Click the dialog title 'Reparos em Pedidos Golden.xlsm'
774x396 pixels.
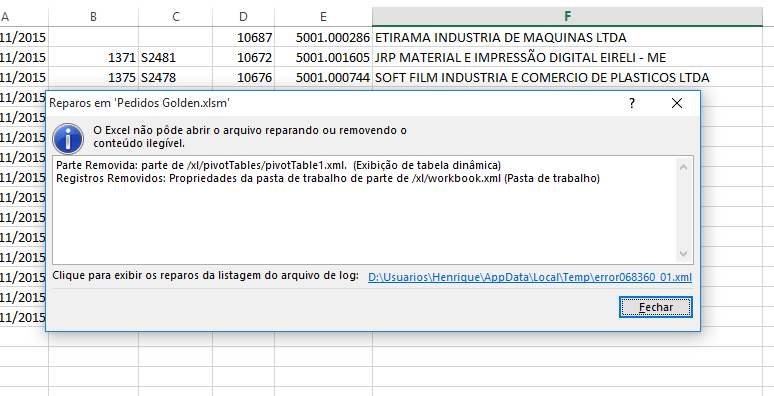pos(139,103)
